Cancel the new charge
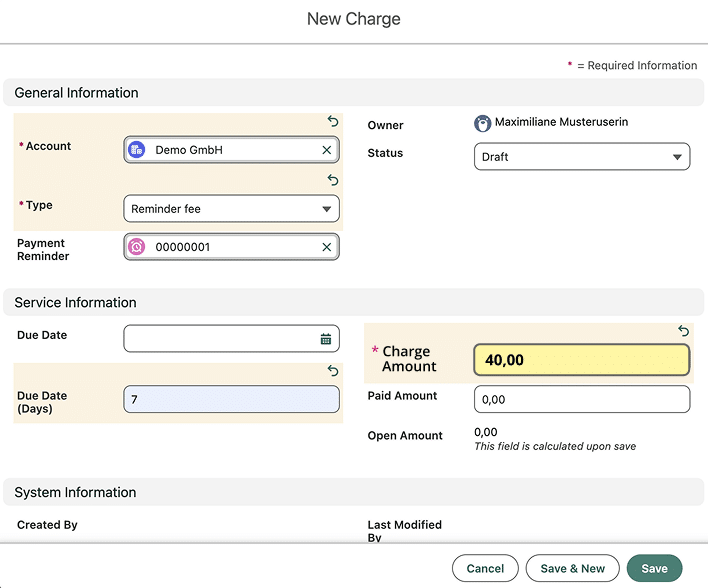Image resolution: width=709 pixels, height=588 pixels. [485, 568]
